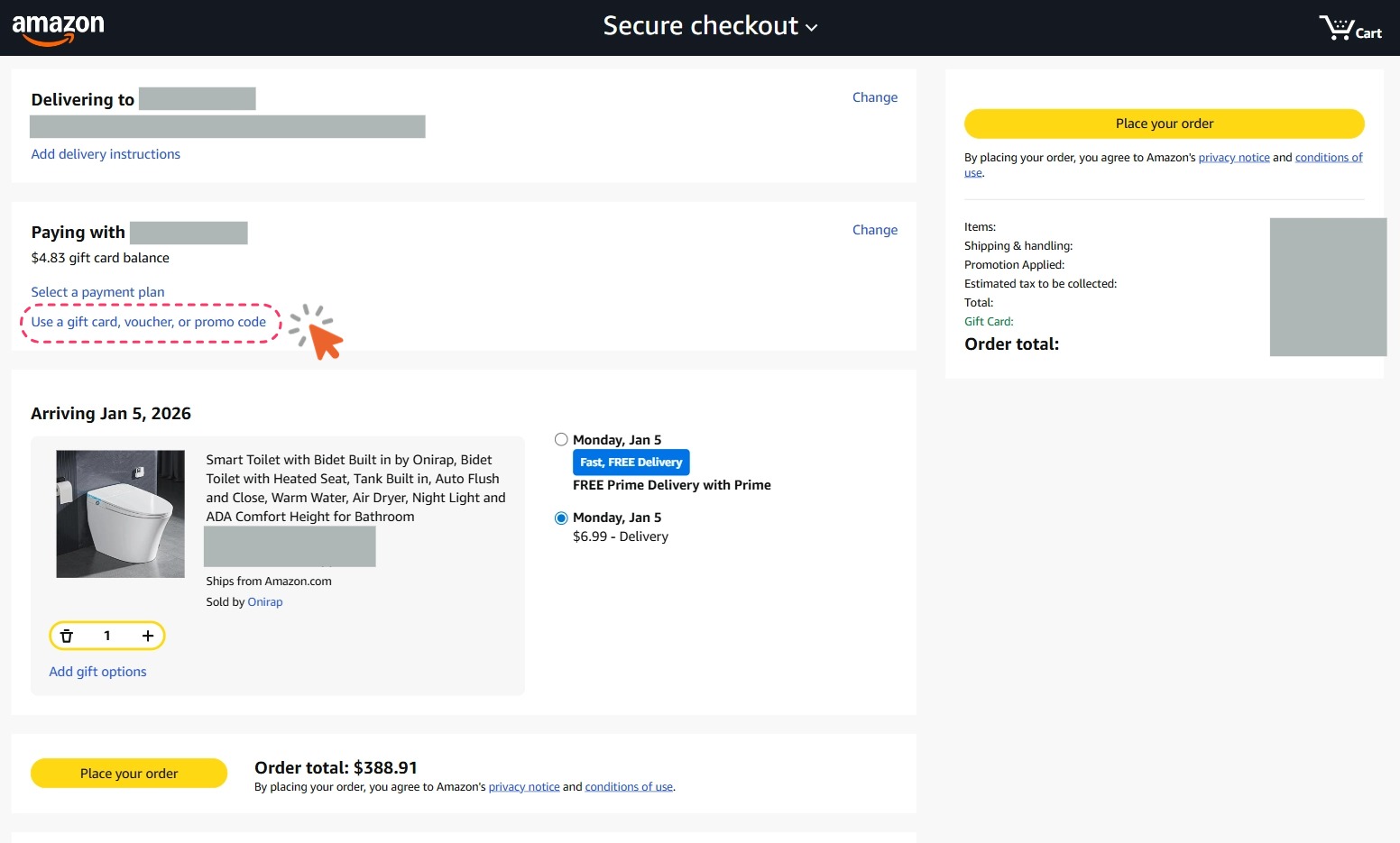The height and width of the screenshot is (843, 1400).
Task: Change the payment method
Action: coord(875,230)
